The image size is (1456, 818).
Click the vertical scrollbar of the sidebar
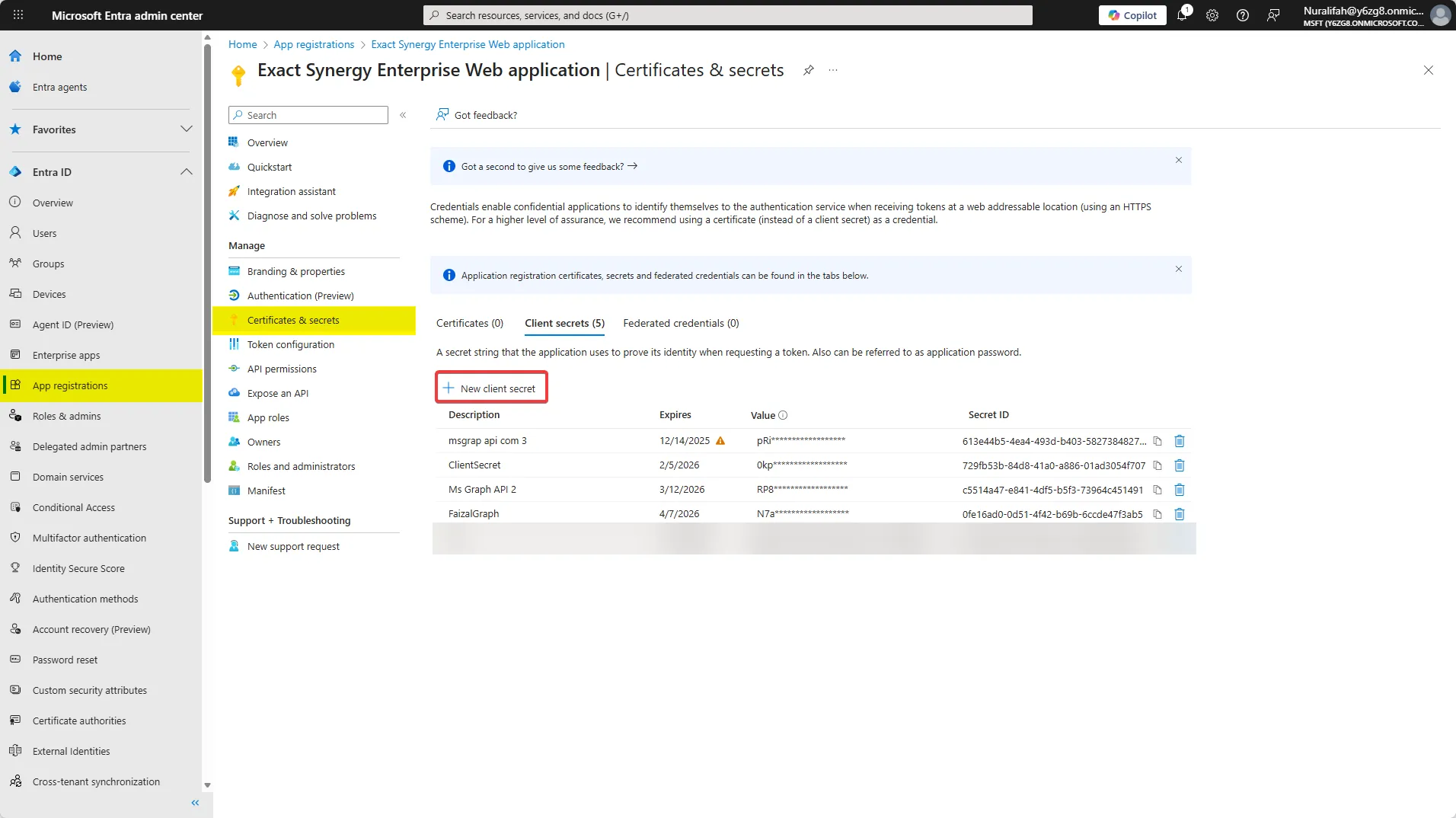point(206,267)
